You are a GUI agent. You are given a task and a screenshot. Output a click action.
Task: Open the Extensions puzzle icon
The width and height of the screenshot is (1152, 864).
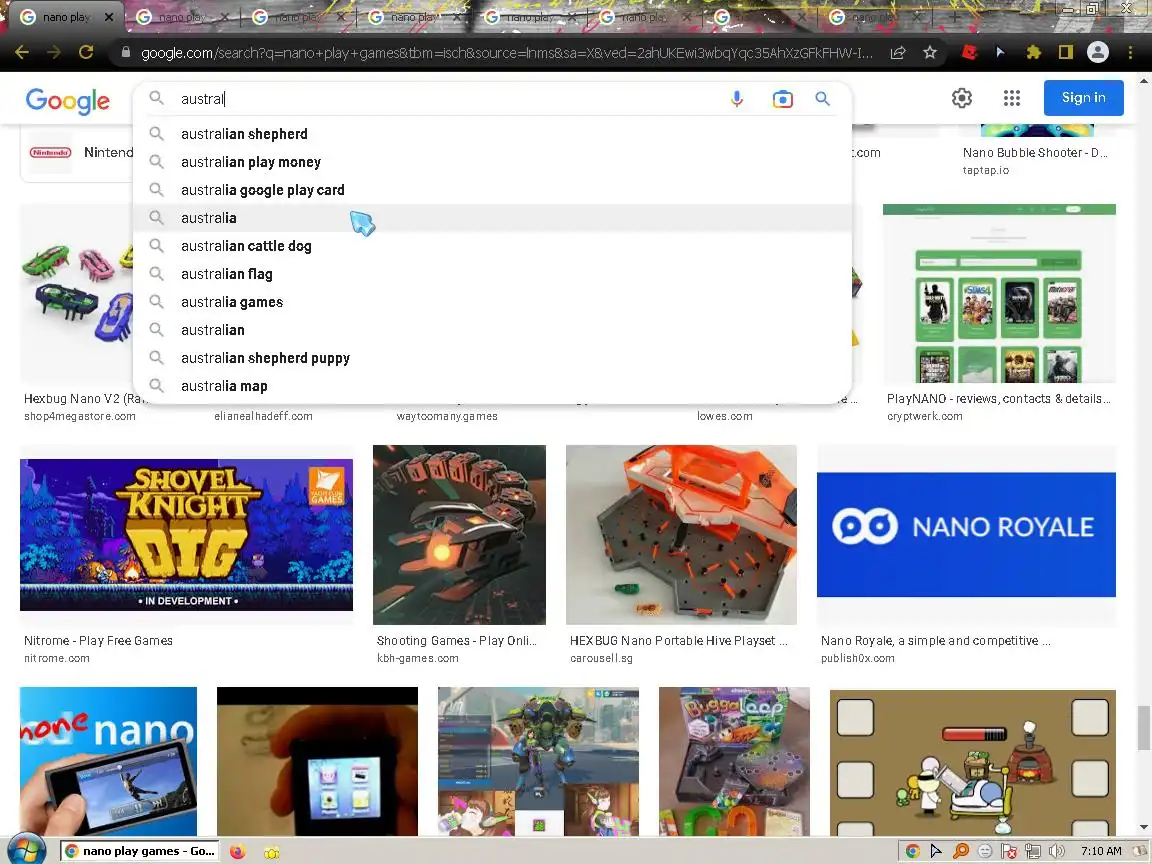(1034, 52)
